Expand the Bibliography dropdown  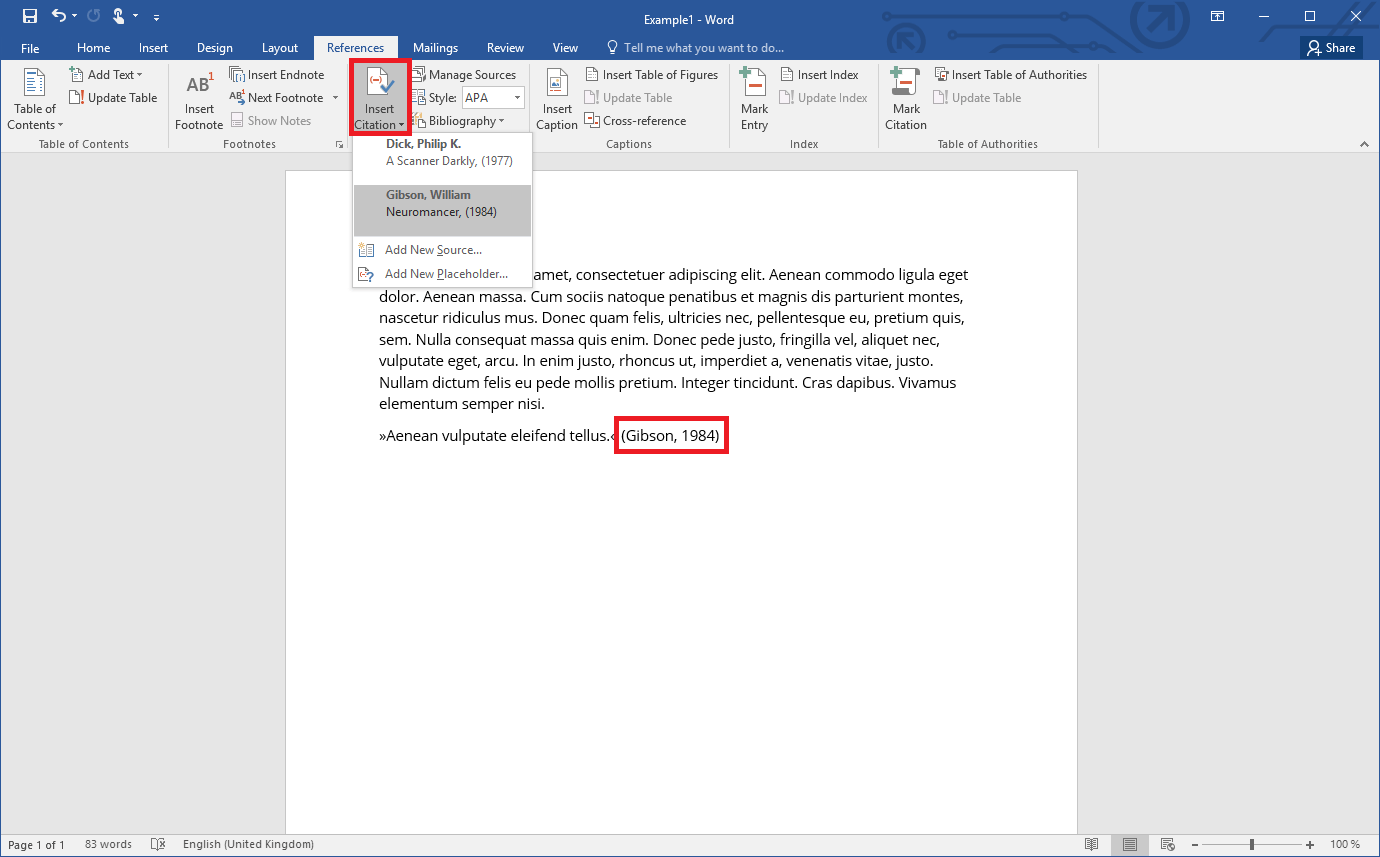click(458, 121)
